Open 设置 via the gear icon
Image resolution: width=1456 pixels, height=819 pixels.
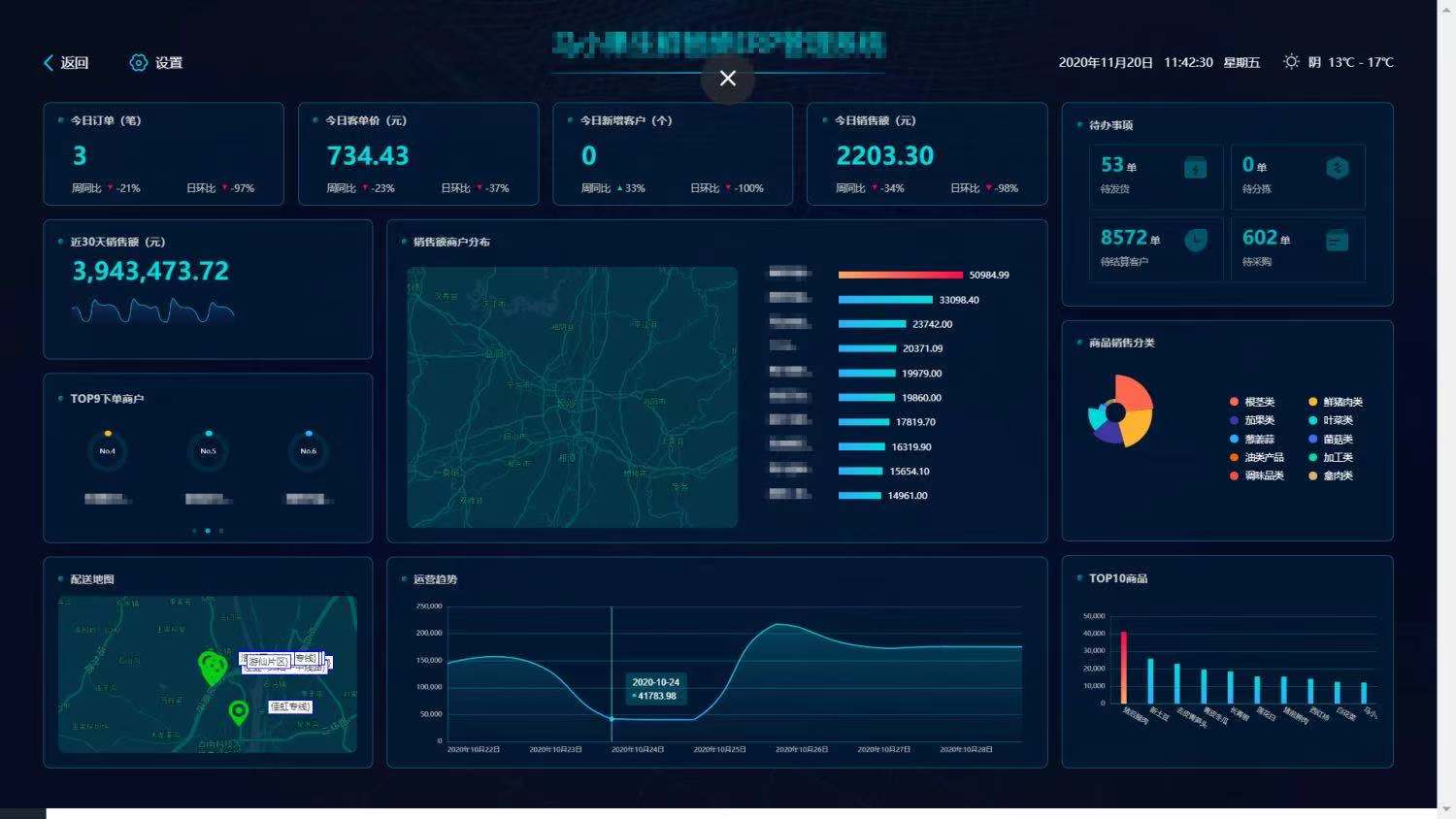tap(139, 62)
